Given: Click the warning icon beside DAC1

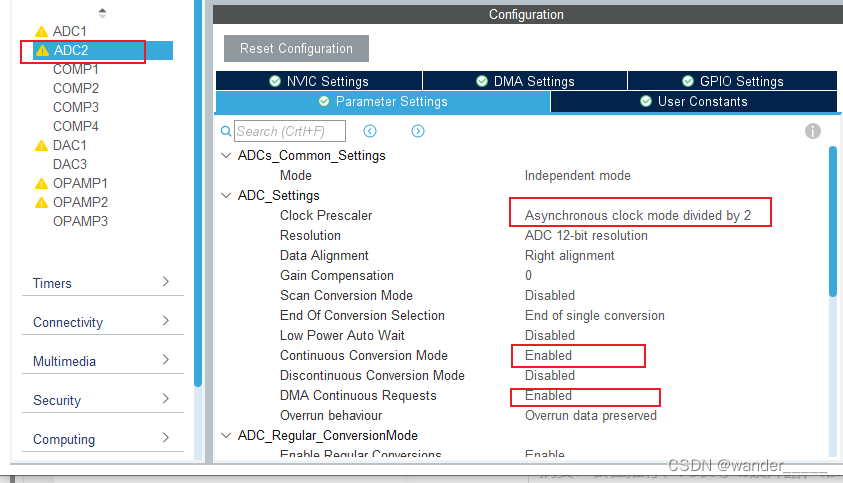Looking at the screenshot, I should coord(41,146).
